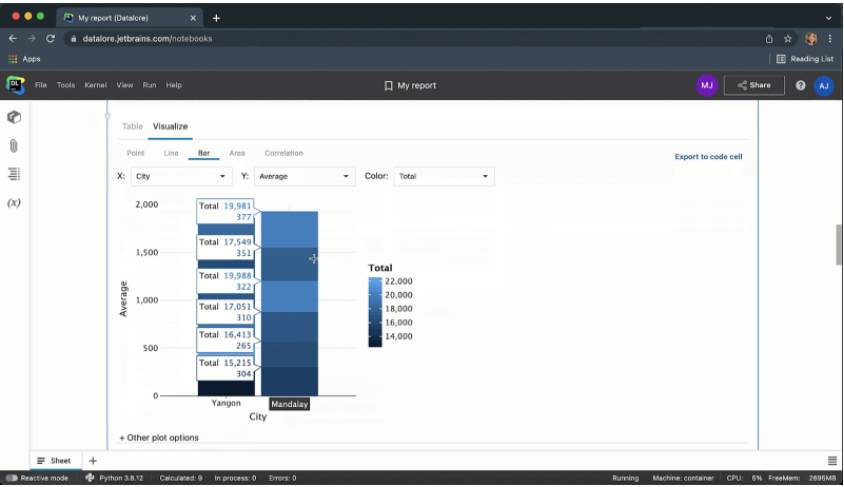Open the Y axis Average dropdown
The width and height of the screenshot is (844, 487).
(304, 176)
